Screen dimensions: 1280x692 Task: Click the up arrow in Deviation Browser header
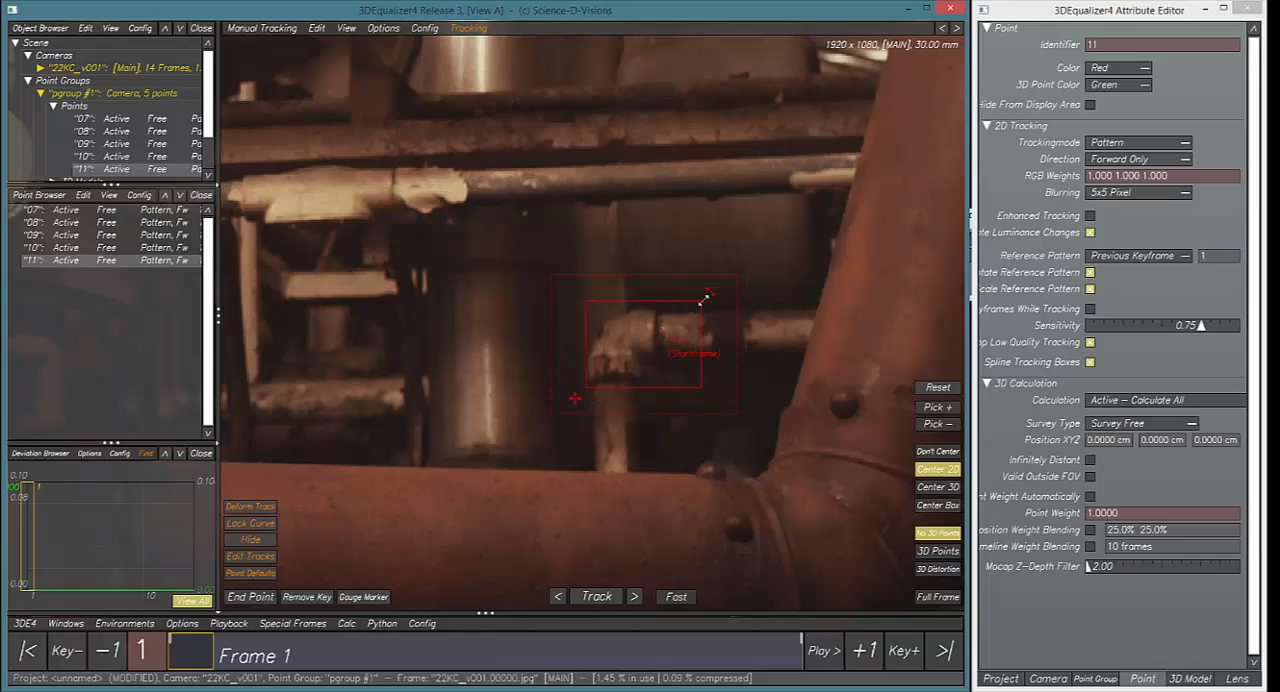click(x=165, y=453)
